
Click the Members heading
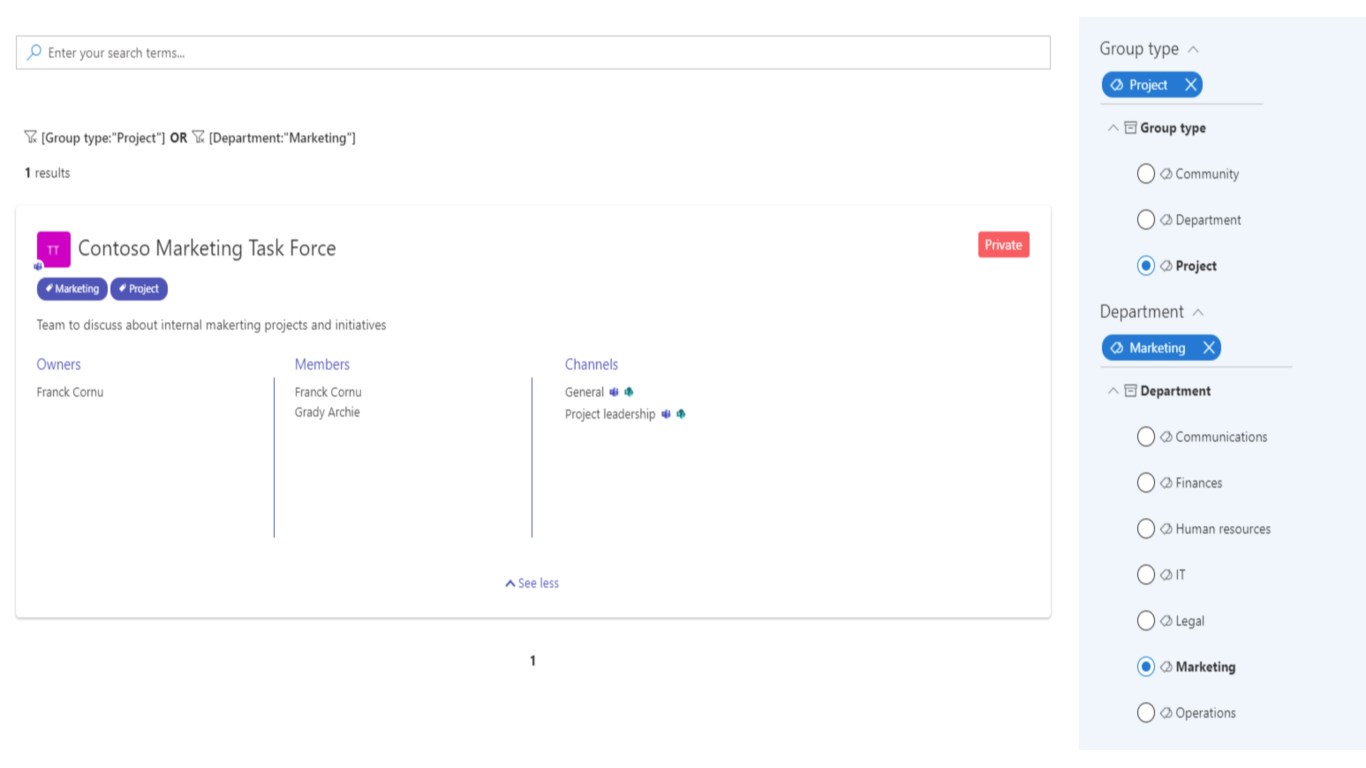tap(322, 364)
